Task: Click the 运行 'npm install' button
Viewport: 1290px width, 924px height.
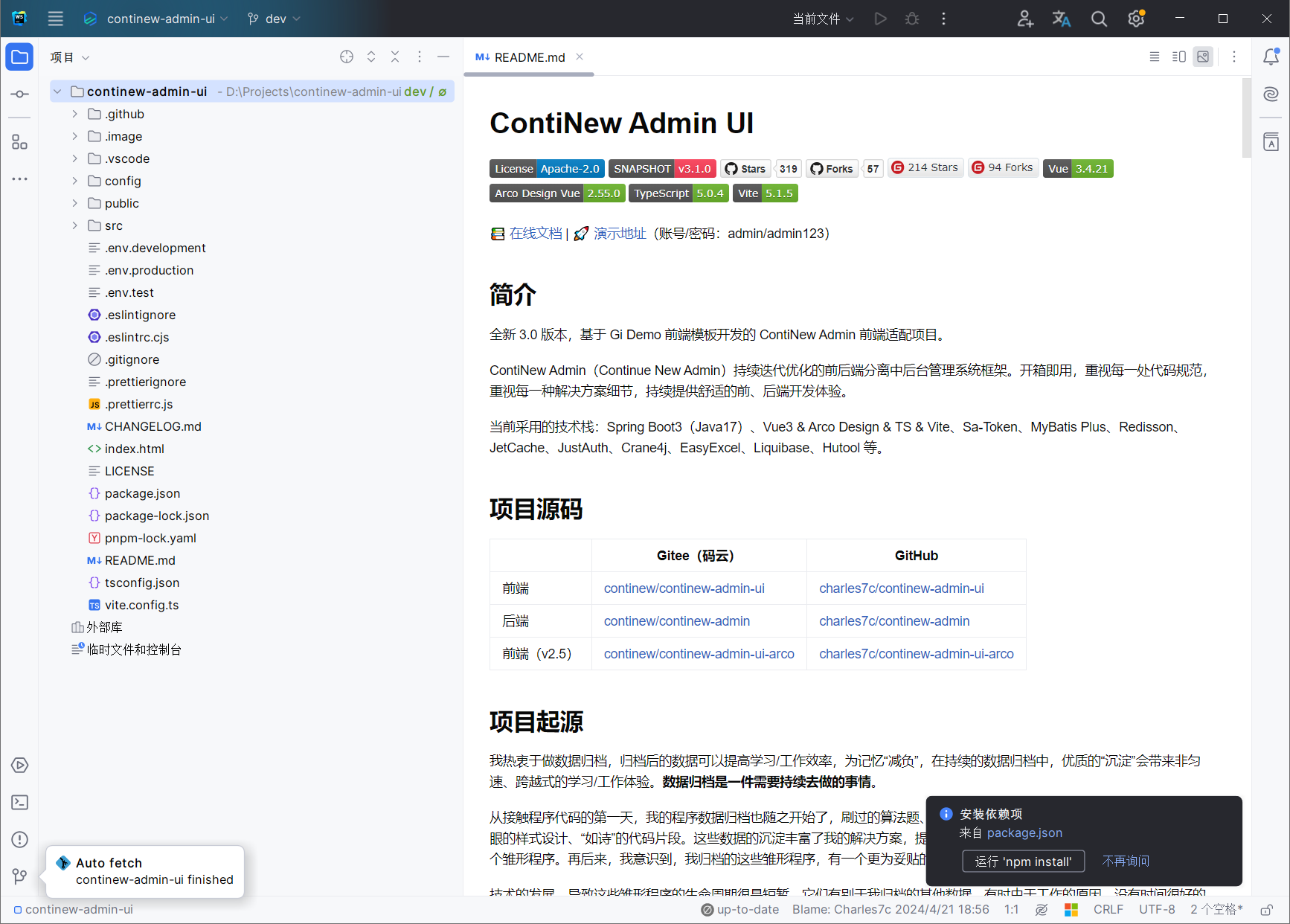Action: click(x=1023, y=862)
